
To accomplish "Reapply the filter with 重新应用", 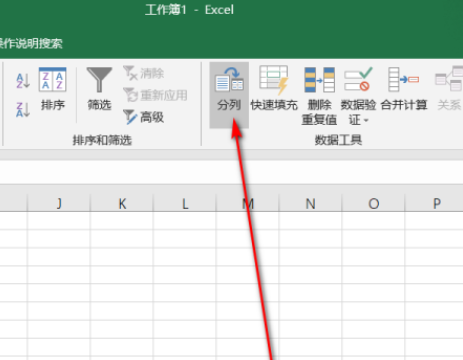I will click(x=155, y=95).
